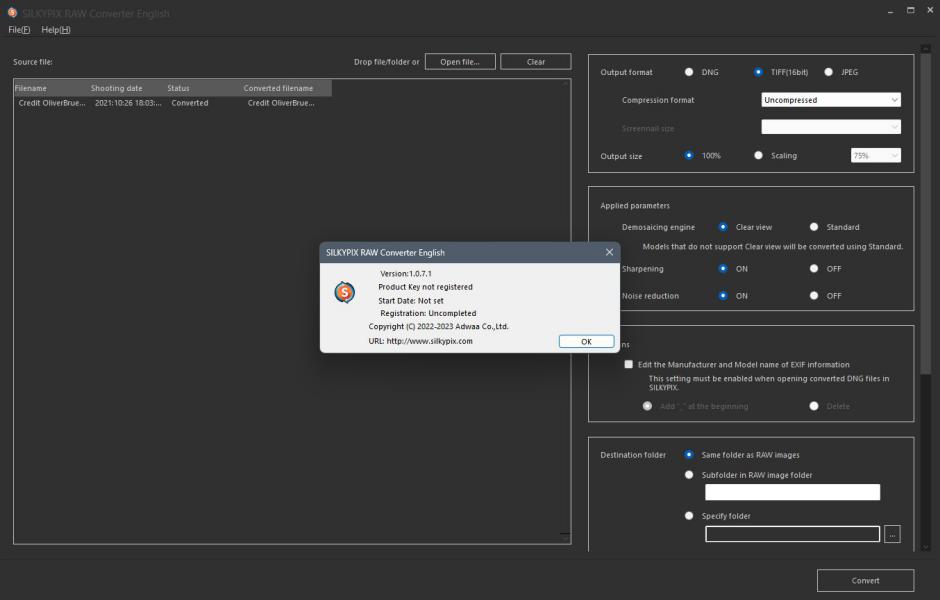The image size is (940, 600).
Task: Select the Credit OliverBrue... file row
Action: tap(173, 103)
